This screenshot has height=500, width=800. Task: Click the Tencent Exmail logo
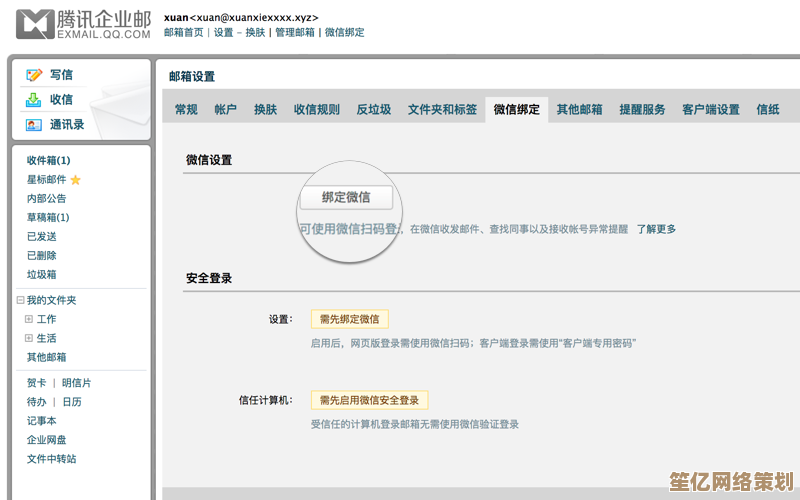[x=84, y=24]
